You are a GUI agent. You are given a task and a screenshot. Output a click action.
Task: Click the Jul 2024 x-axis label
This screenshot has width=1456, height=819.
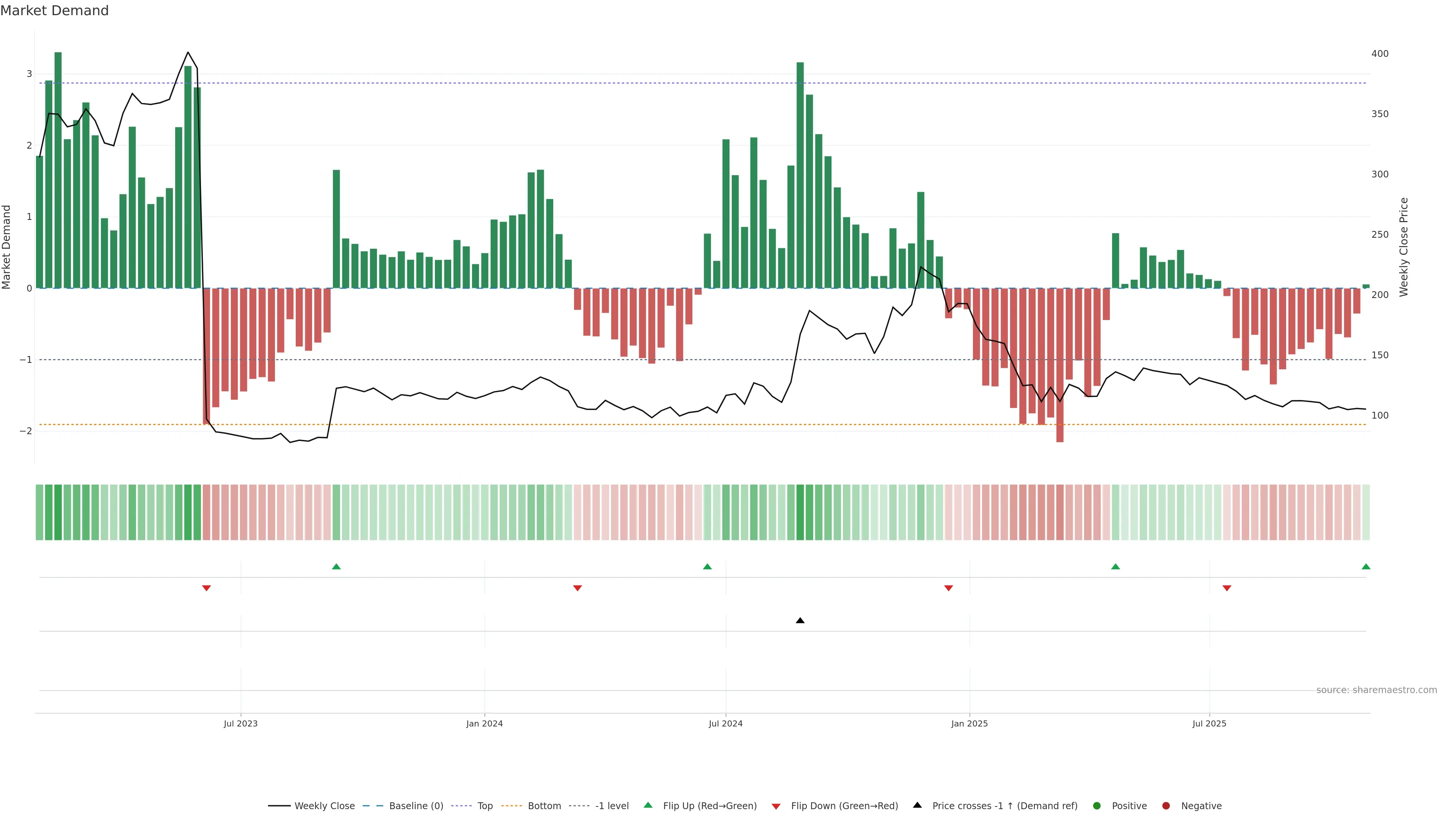coord(725,723)
